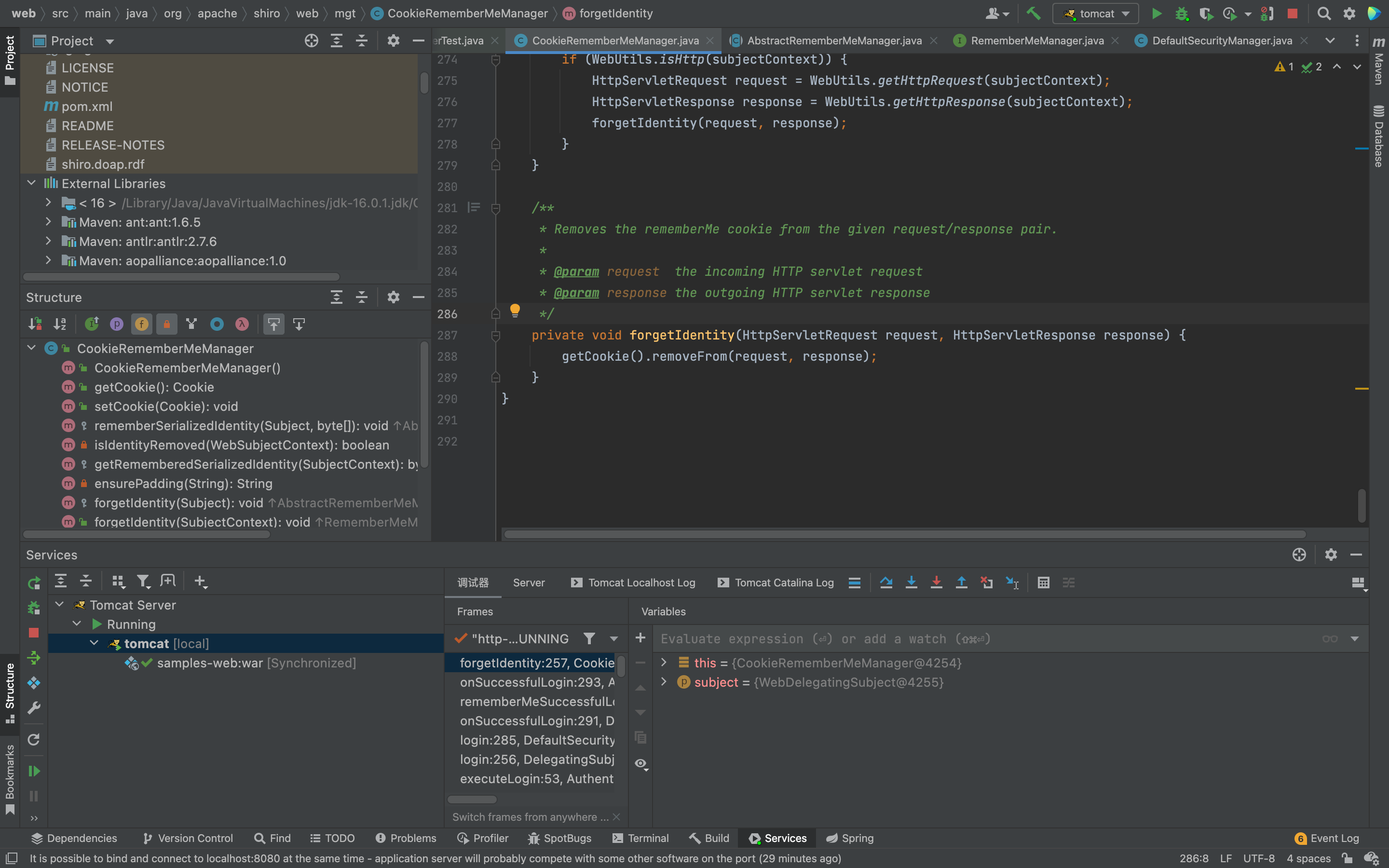Viewport: 1389px width, 868px height.
Task: Expand Maven: ant:ant:1.6.5 library
Action: [x=48, y=222]
